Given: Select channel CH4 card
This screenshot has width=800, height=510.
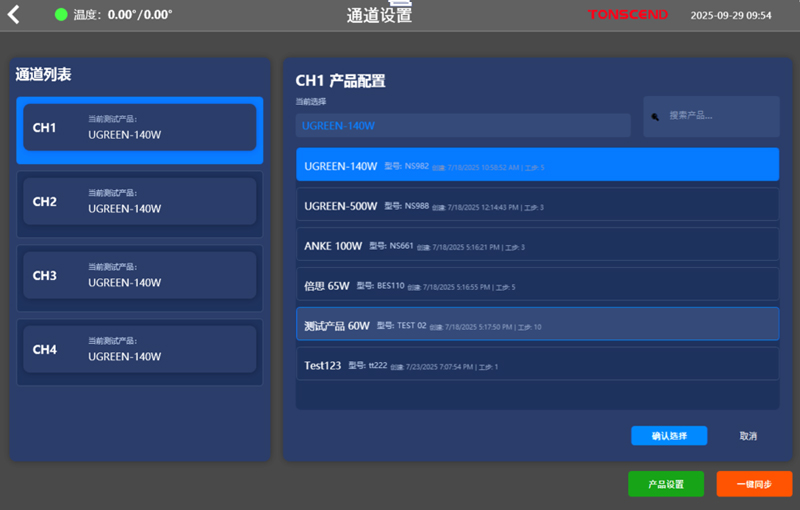Looking at the screenshot, I should pyautogui.click(x=139, y=350).
